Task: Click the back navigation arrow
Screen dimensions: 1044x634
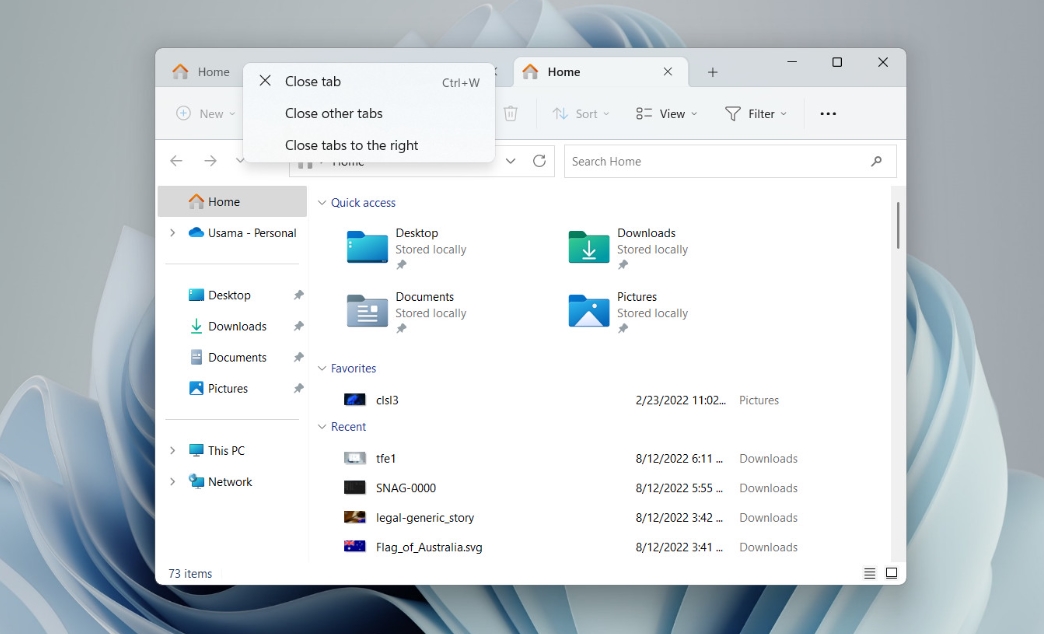Action: click(x=177, y=161)
